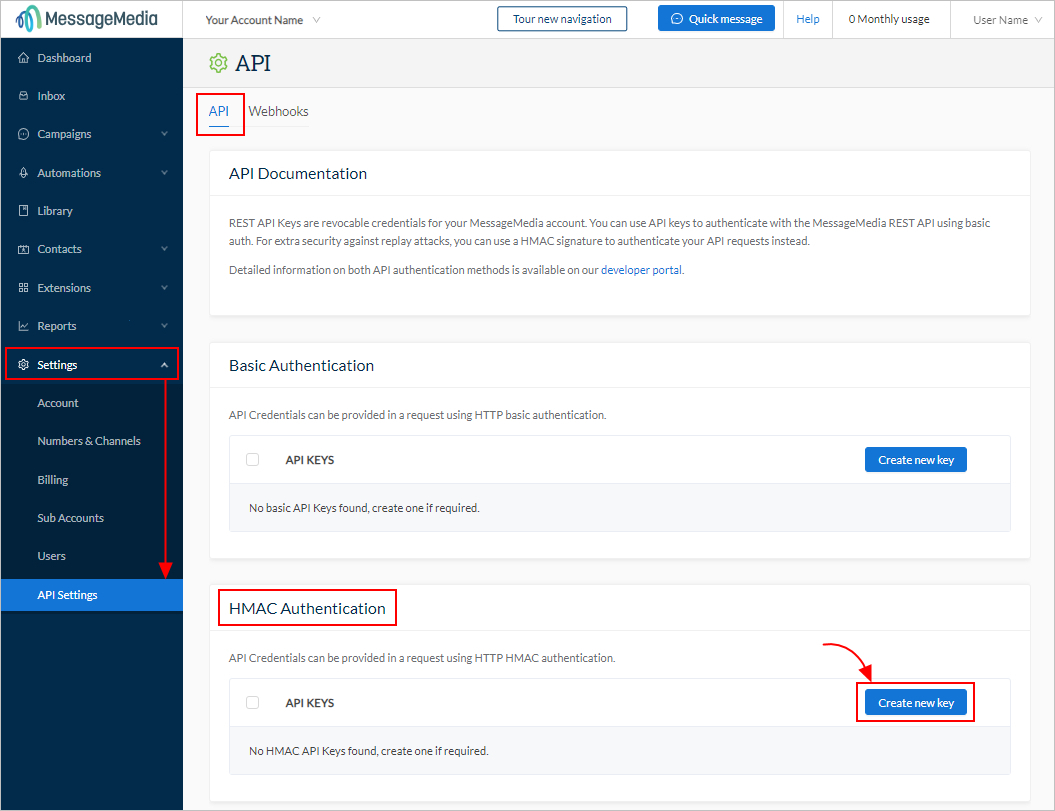Open the Your Account Name dropdown
This screenshot has width=1055, height=811.
click(x=262, y=20)
